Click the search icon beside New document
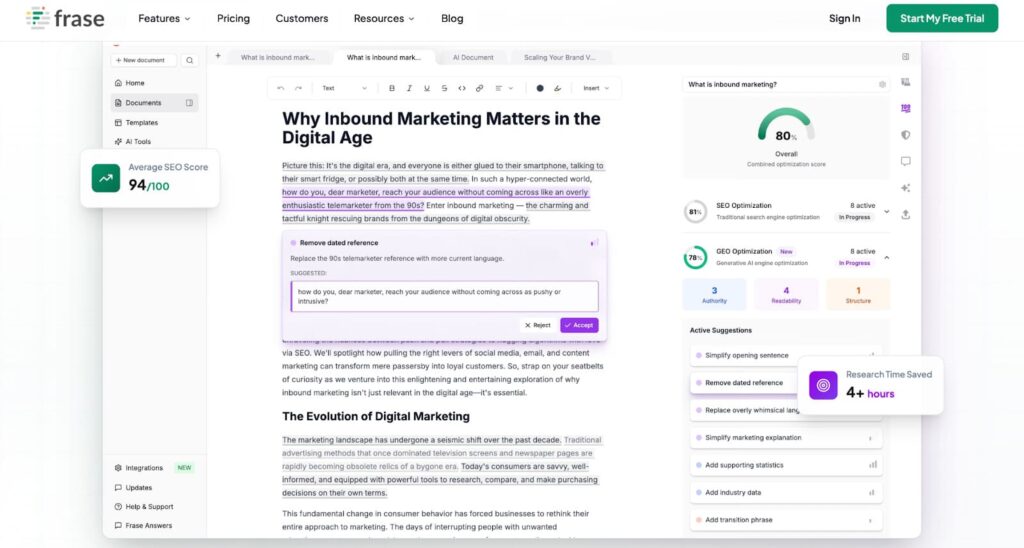The height and width of the screenshot is (548, 1024). (189, 60)
